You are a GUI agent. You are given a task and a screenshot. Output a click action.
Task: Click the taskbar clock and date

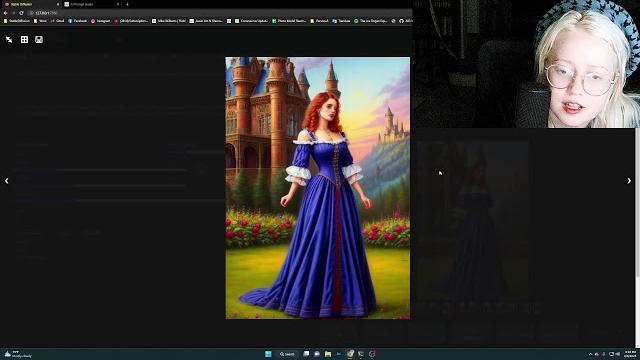[x=630, y=354]
